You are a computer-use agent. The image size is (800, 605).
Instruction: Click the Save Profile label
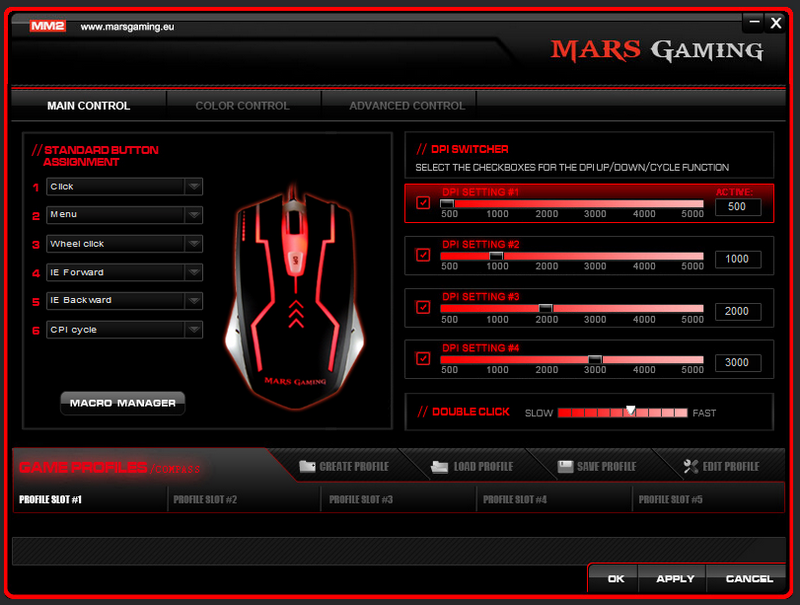click(x=607, y=466)
